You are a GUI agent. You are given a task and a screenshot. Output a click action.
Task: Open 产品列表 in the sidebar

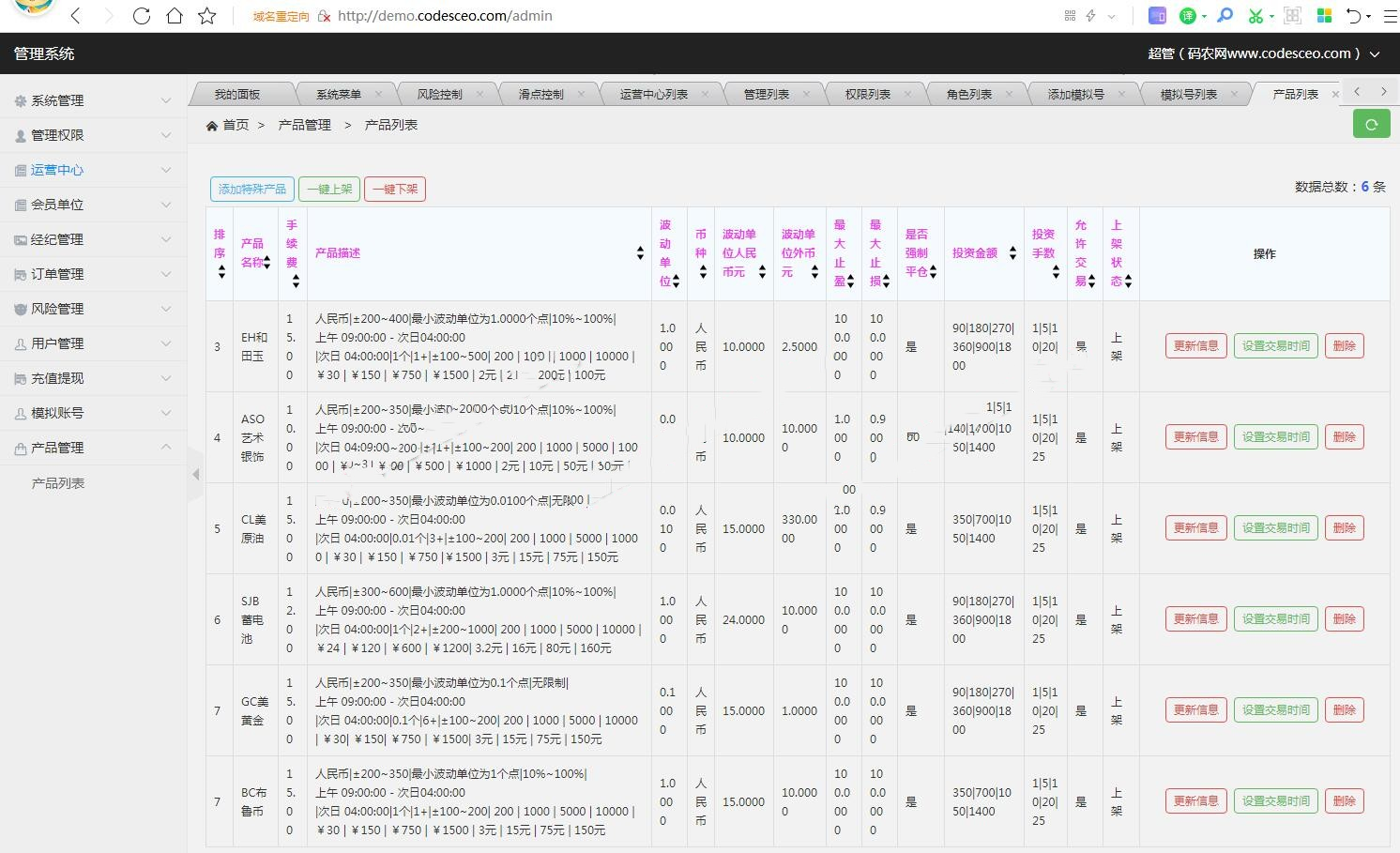point(58,483)
